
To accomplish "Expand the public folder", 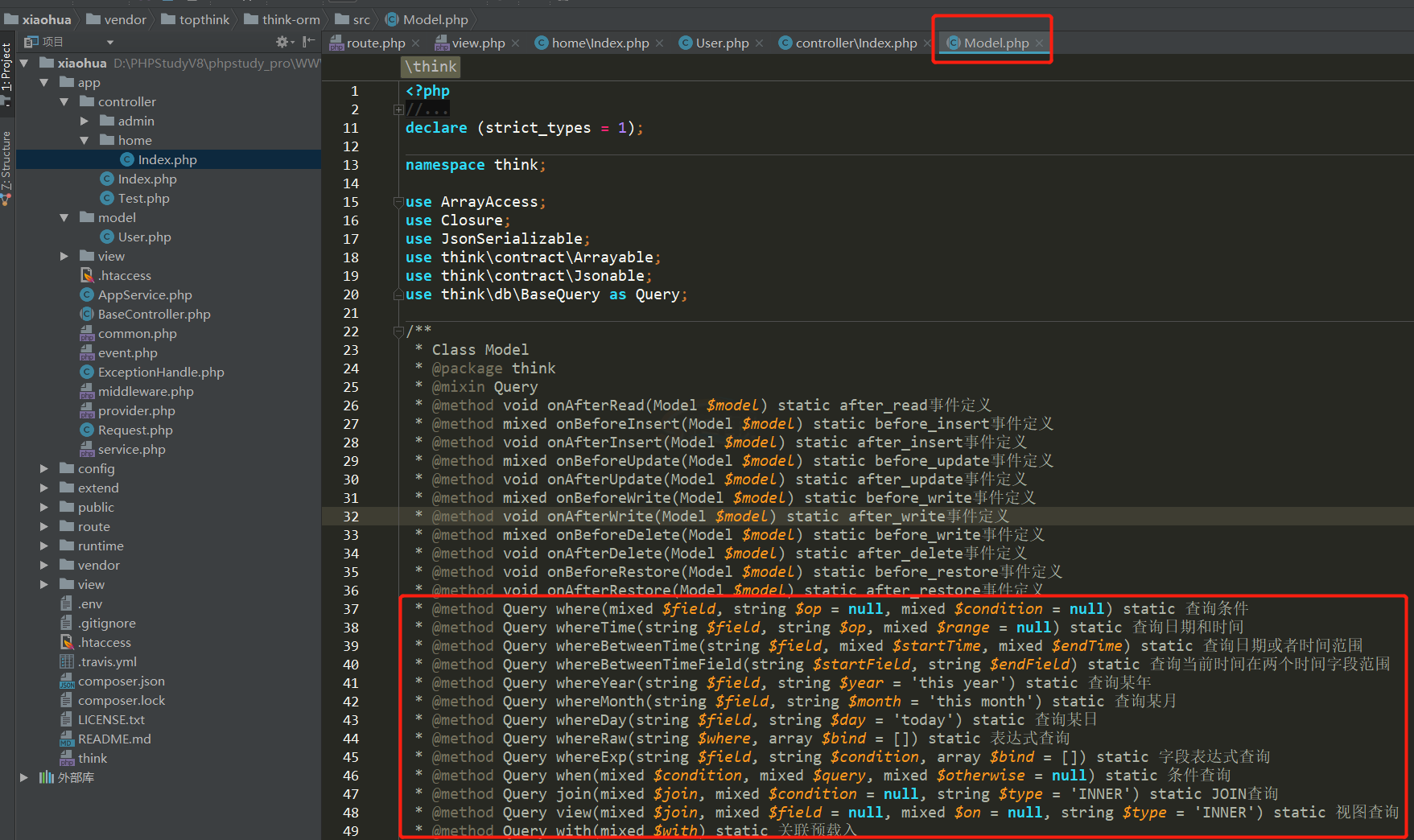I will [44, 507].
